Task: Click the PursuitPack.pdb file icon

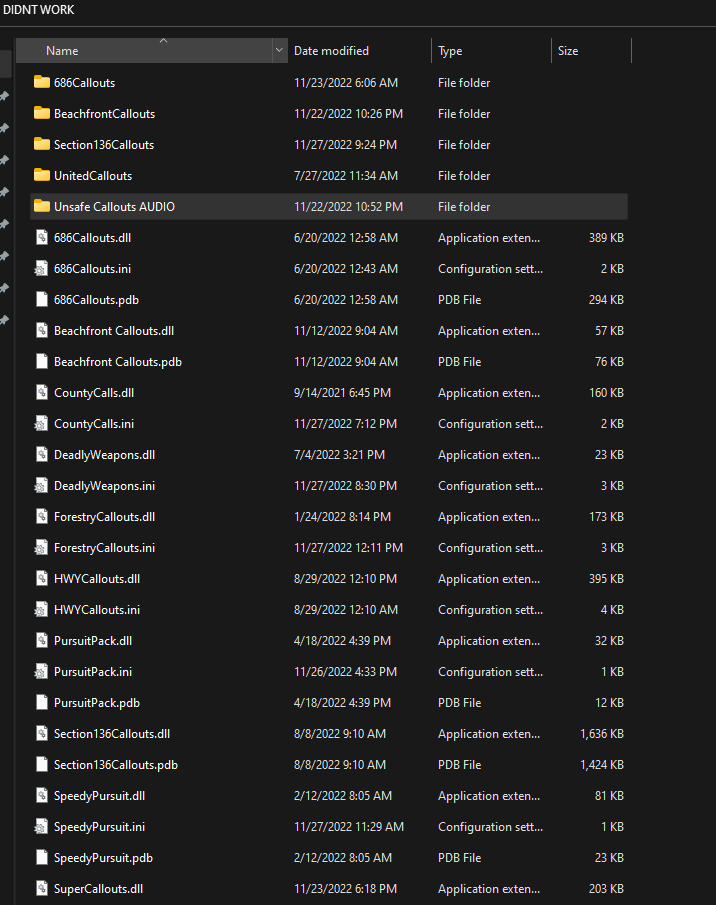Action: (42, 703)
